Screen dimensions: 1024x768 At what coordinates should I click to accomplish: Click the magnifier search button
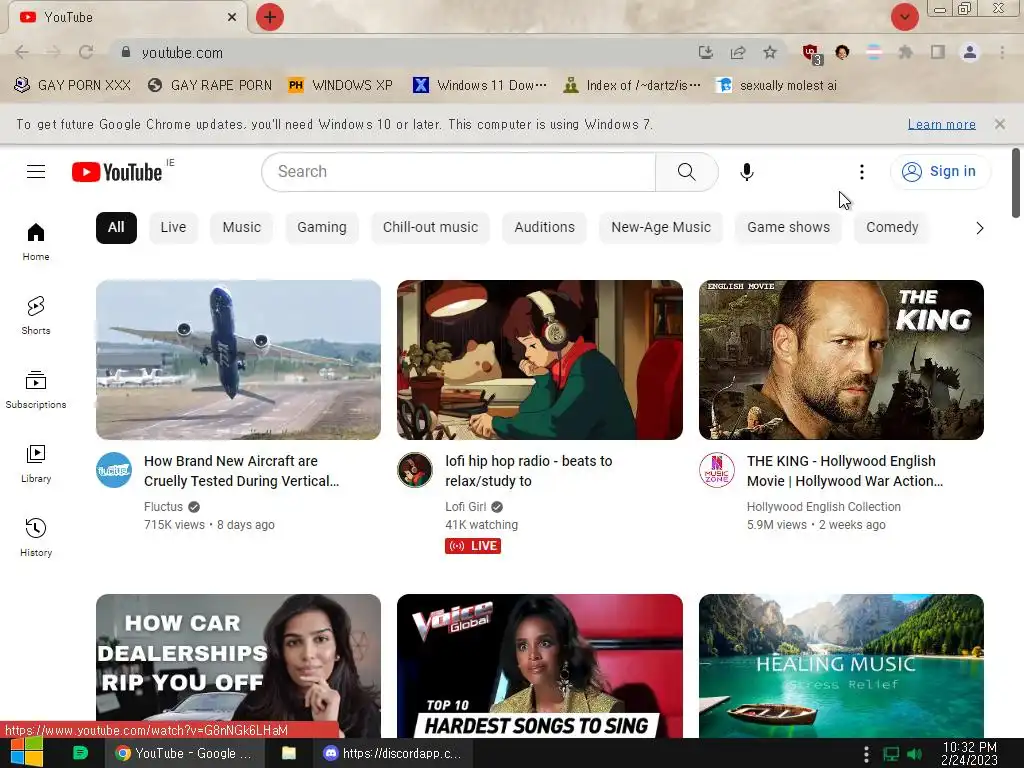click(x=686, y=172)
